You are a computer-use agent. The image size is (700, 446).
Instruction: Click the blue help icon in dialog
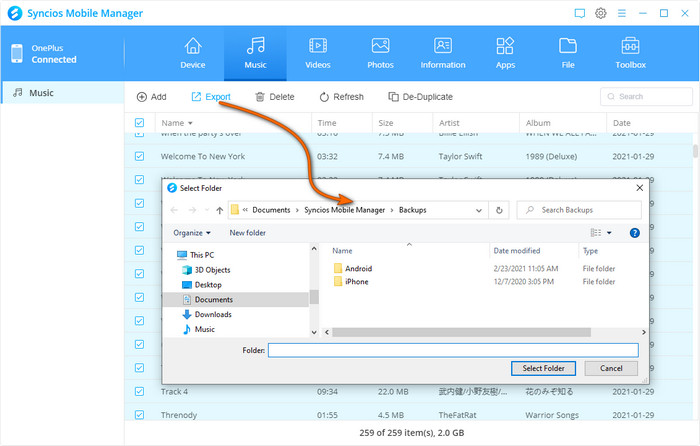click(x=634, y=233)
